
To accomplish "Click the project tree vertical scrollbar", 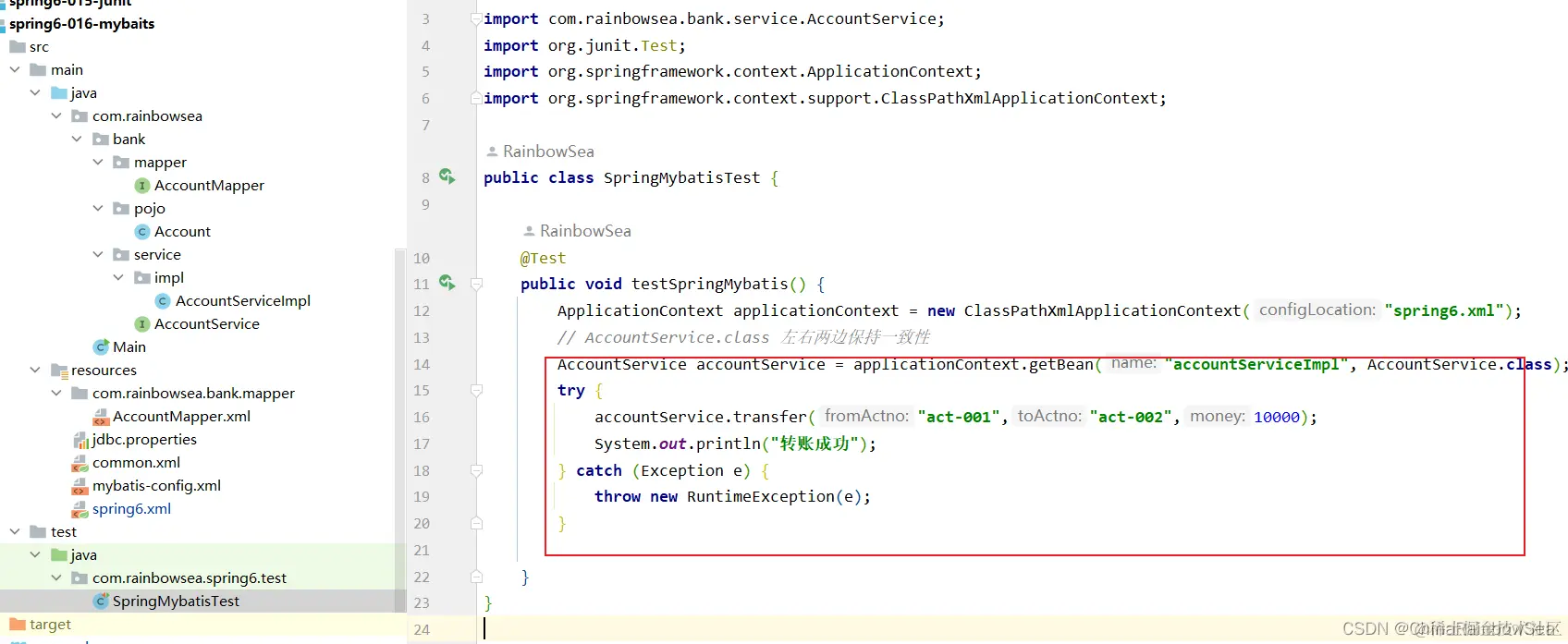I will pos(400,430).
